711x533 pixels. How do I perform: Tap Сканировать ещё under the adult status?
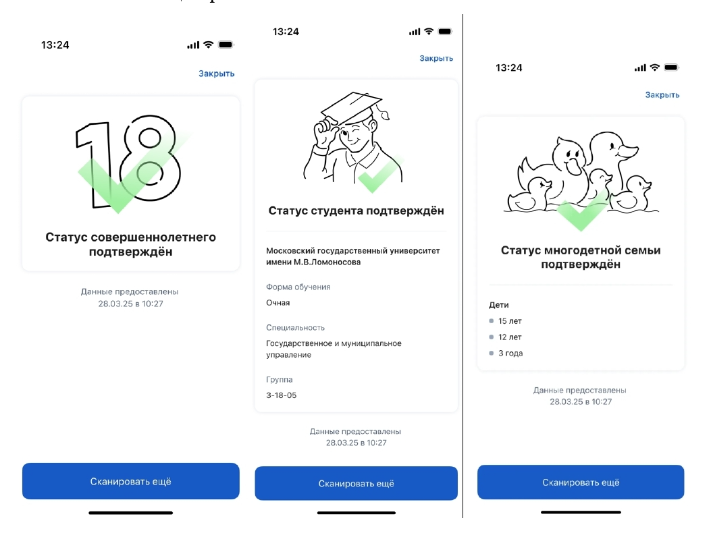[x=131, y=481]
